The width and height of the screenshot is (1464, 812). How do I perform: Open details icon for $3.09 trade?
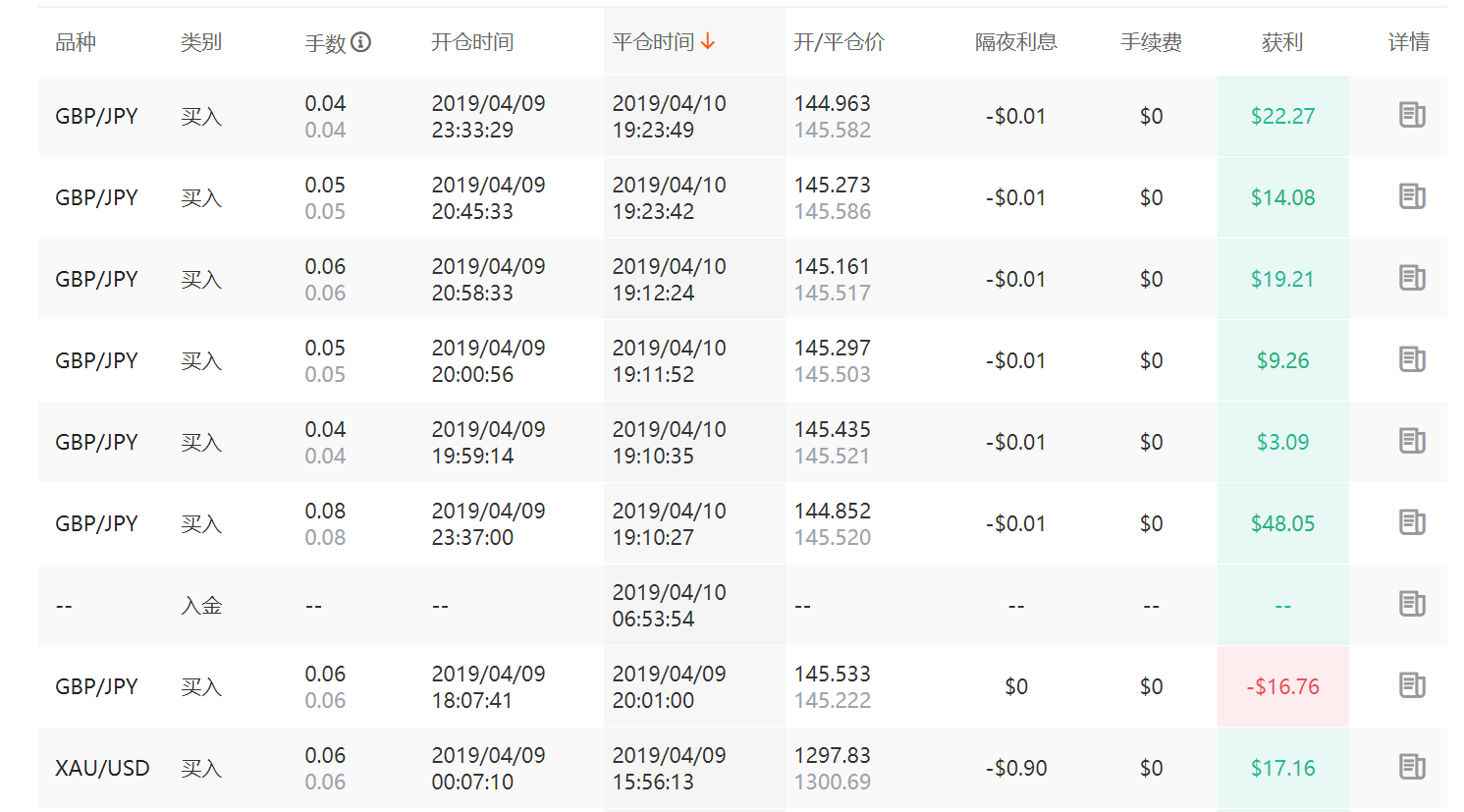pos(1411,442)
